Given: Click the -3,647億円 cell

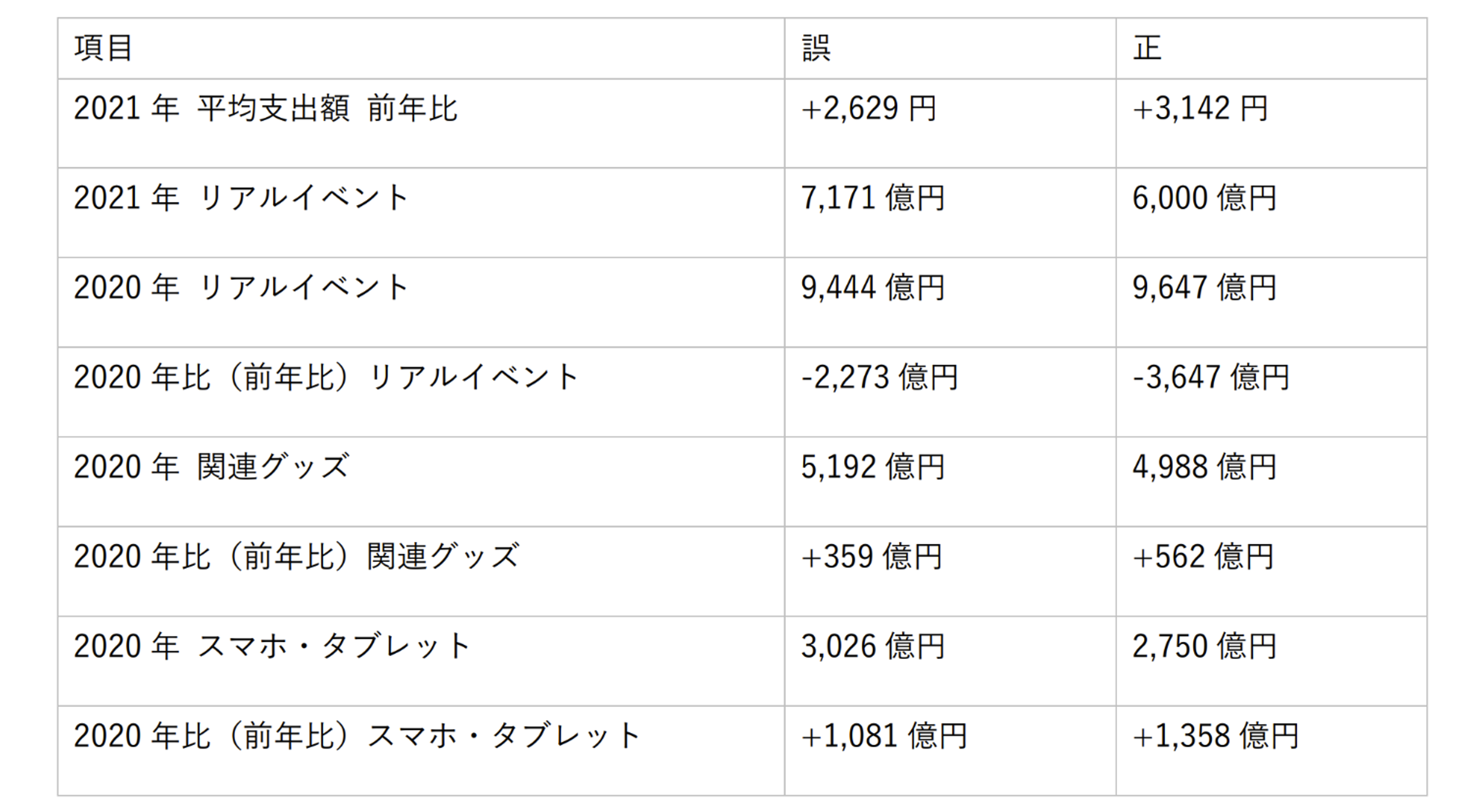Looking at the screenshot, I should tap(1211, 378).
